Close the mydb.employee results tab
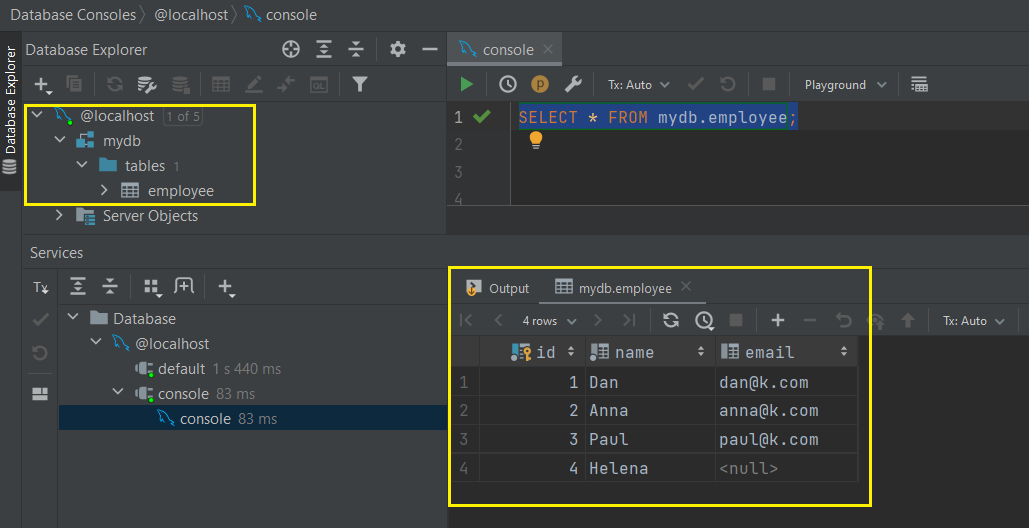This screenshot has width=1029, height=528. pos(686,286)
